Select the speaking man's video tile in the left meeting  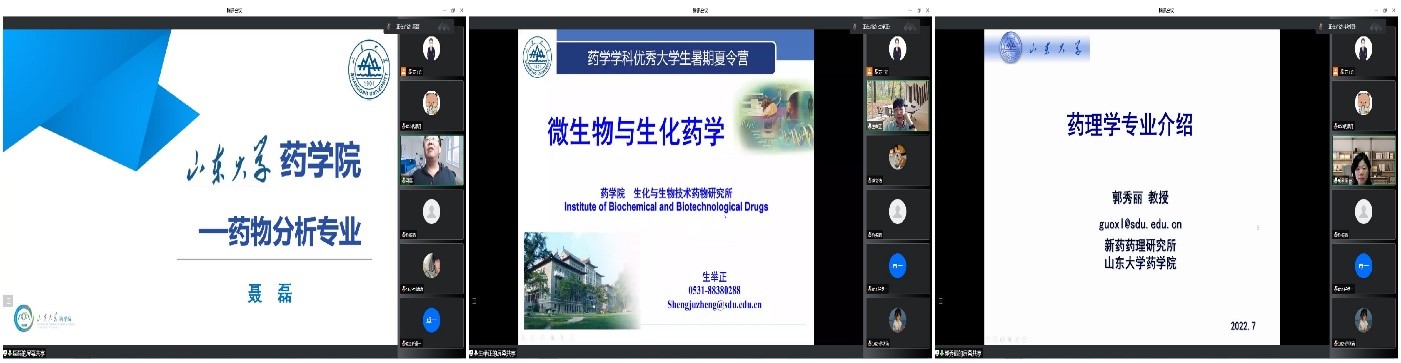pos(432,160)
